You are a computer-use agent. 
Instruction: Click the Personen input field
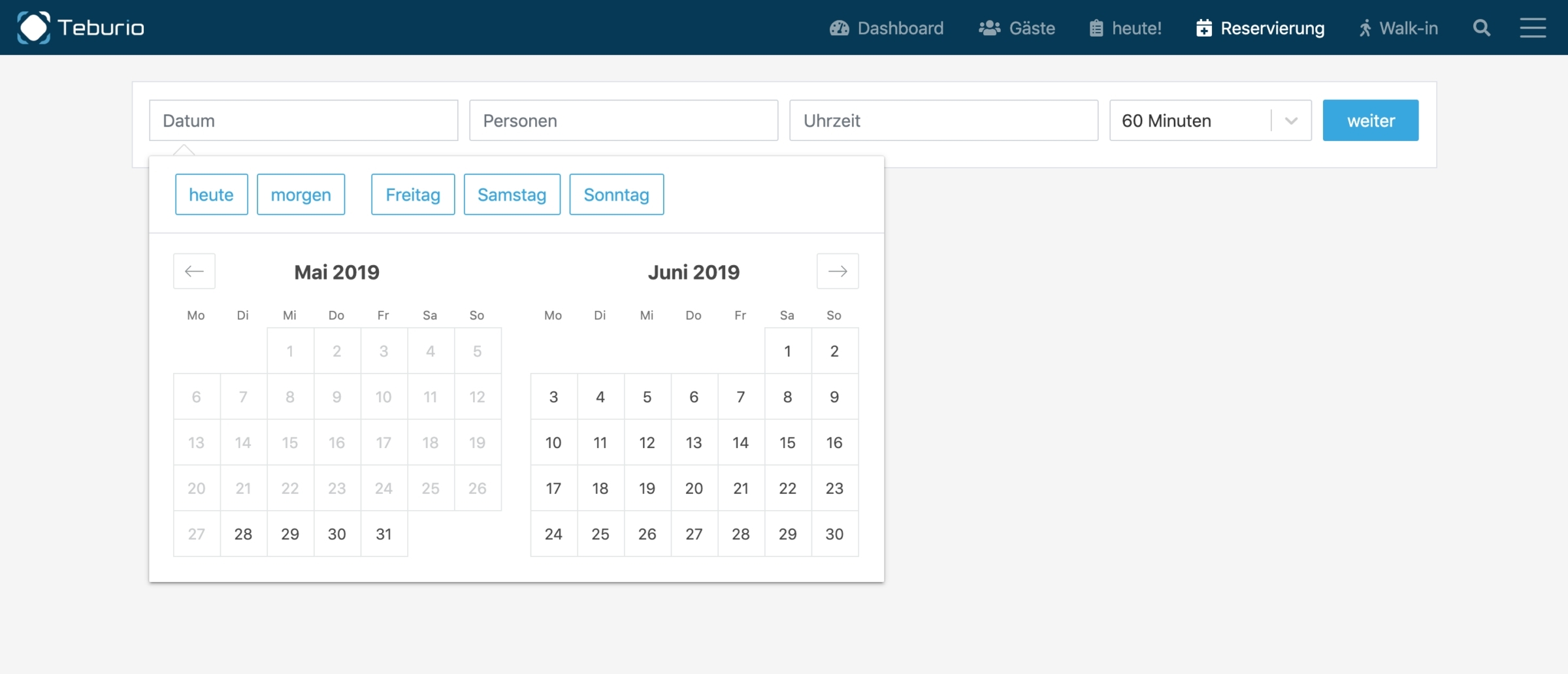pos(623,121)
